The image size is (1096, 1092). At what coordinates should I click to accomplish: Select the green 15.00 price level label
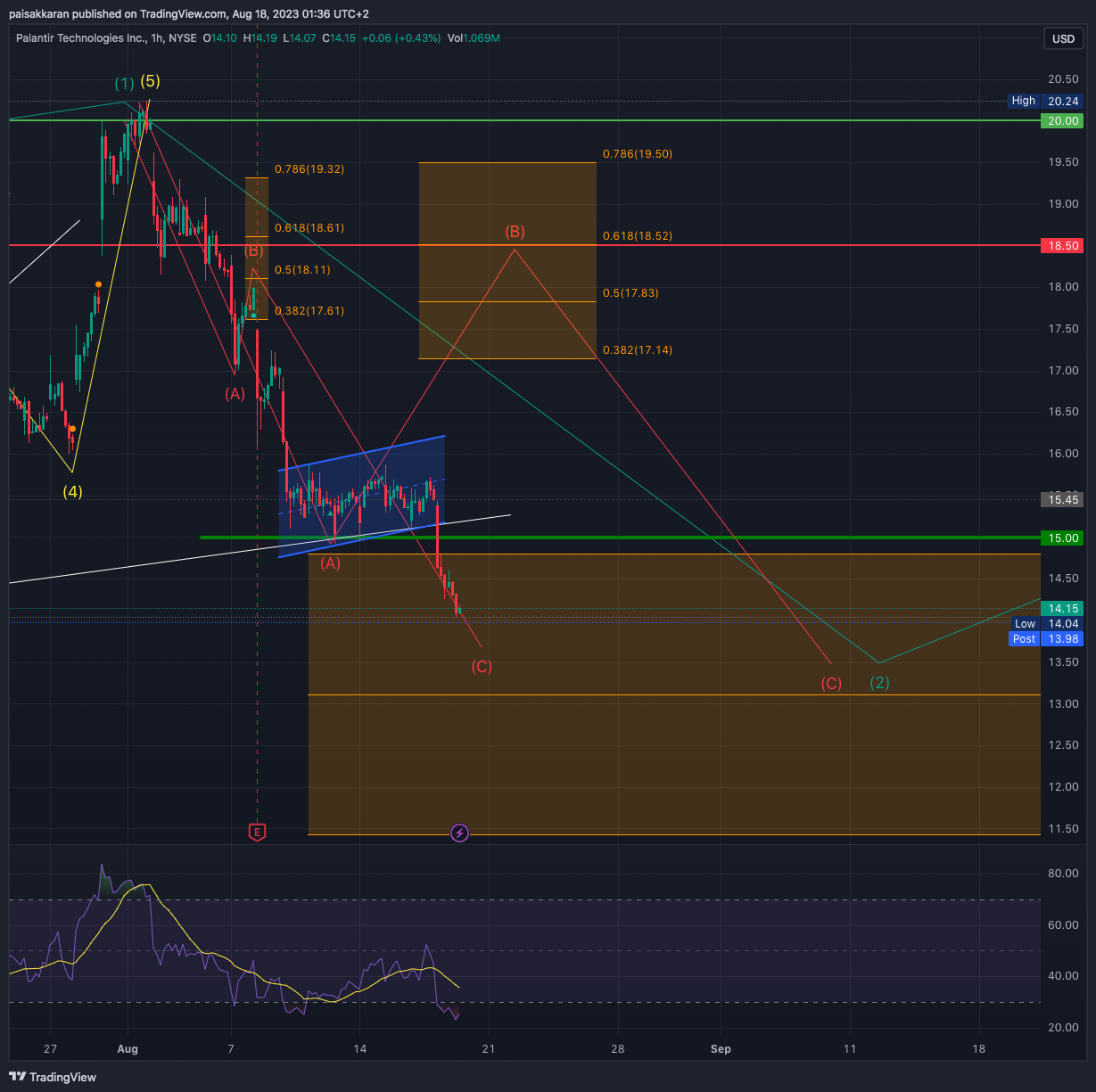tap(1062, 538)
